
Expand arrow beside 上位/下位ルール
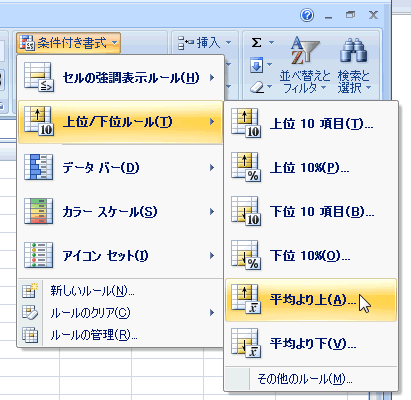click(212, 122)
